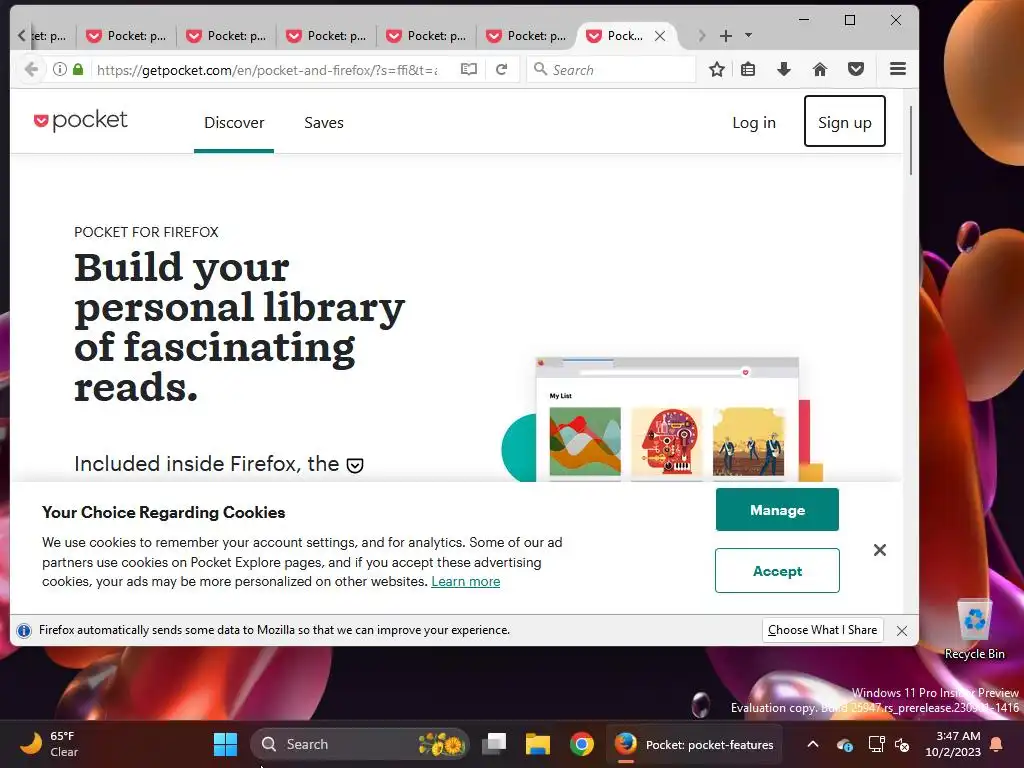The image size is (1024, 768).
Task: Open the Downloads arrow icon
Action: (x=784, y=69)
